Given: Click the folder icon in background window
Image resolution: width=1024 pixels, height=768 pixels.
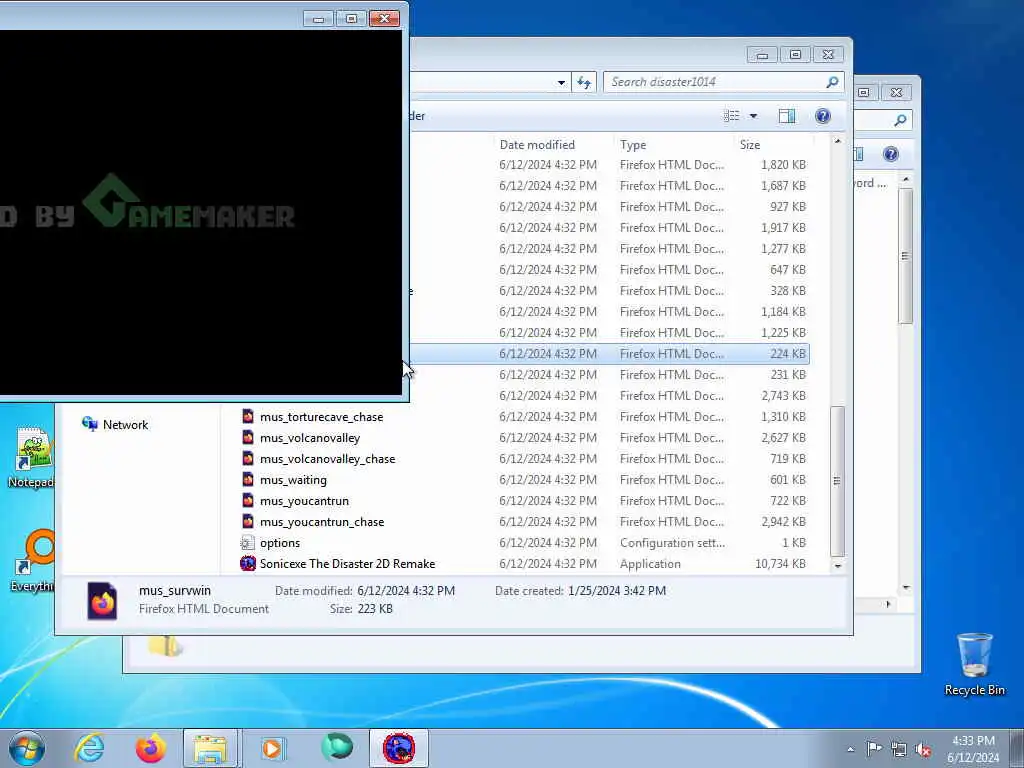Looking at the screenshot, I should [x=164, y=647].
